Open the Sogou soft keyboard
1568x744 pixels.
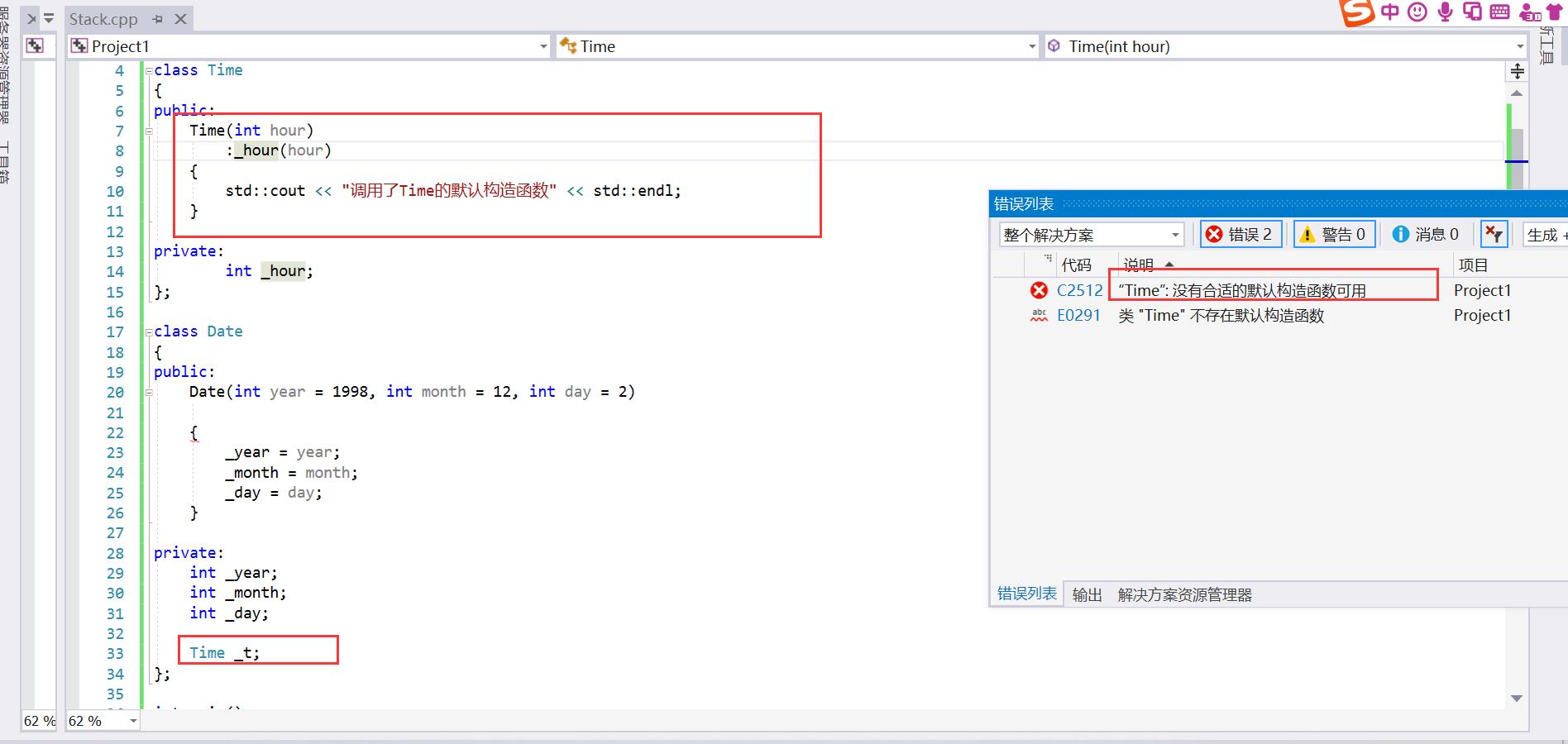coord(1499,12)
